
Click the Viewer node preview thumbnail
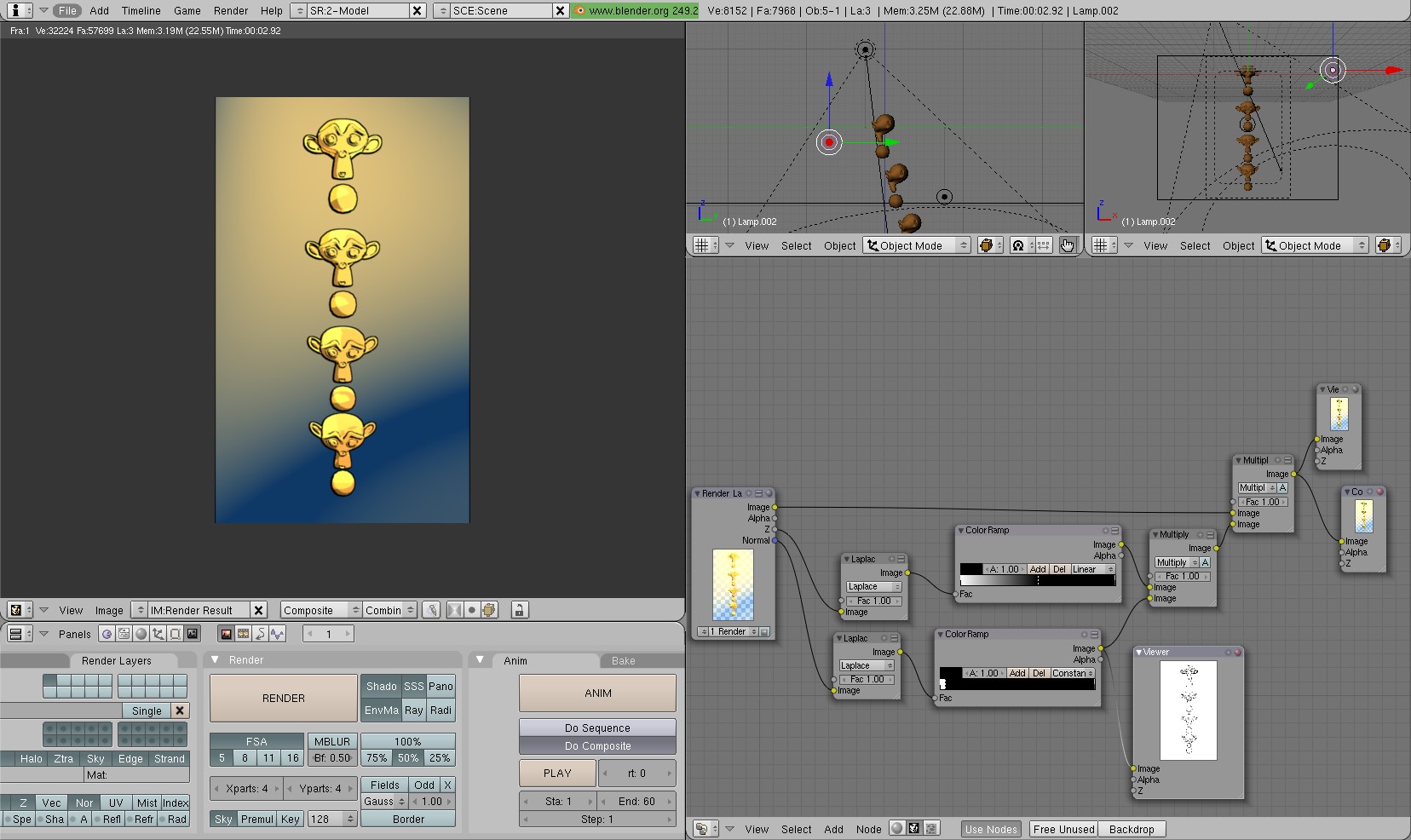(1189, 711)
